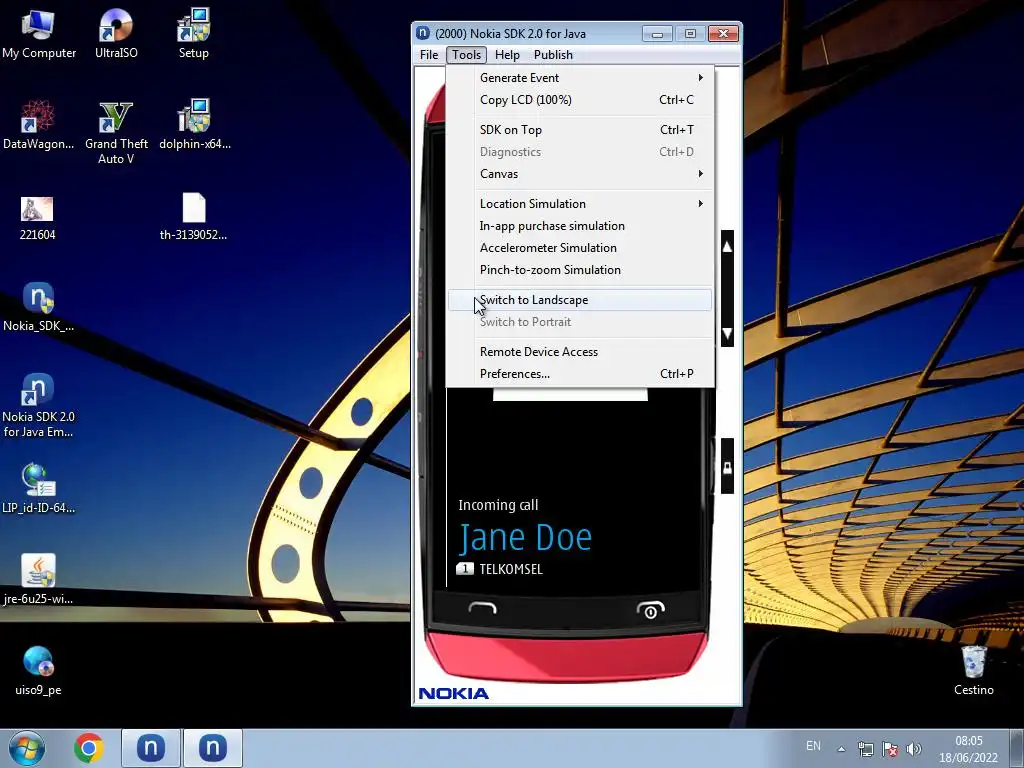Select Grand Theft Auto V shortcut
The width and height of the screenshot is (1024, 768).
pos(116,133)
